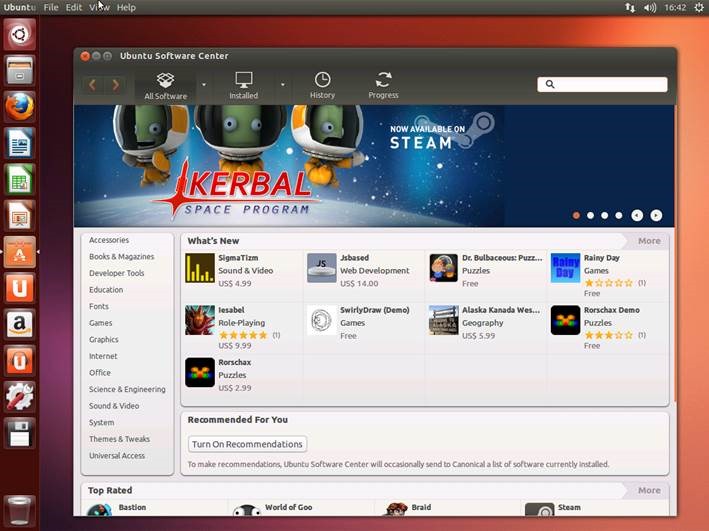
Task: Open Dr. Bulbaceous puzzle app icon
Action: pyautogui.click(x=444, y=268)
